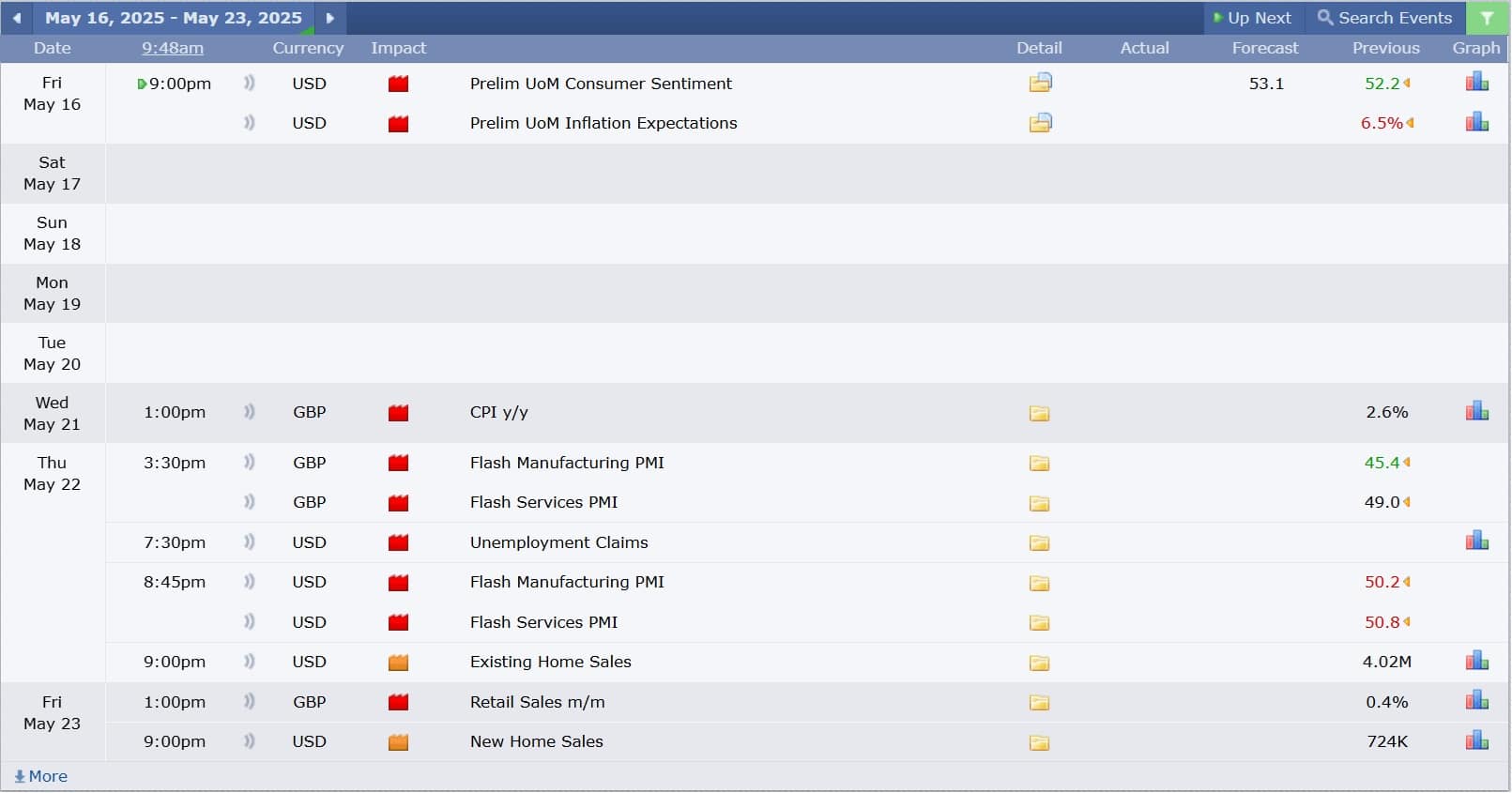This screenshot has height=793, width=1512.
Task: Open detail folder for Retail Sales m/m
Action: point(1039,703)
